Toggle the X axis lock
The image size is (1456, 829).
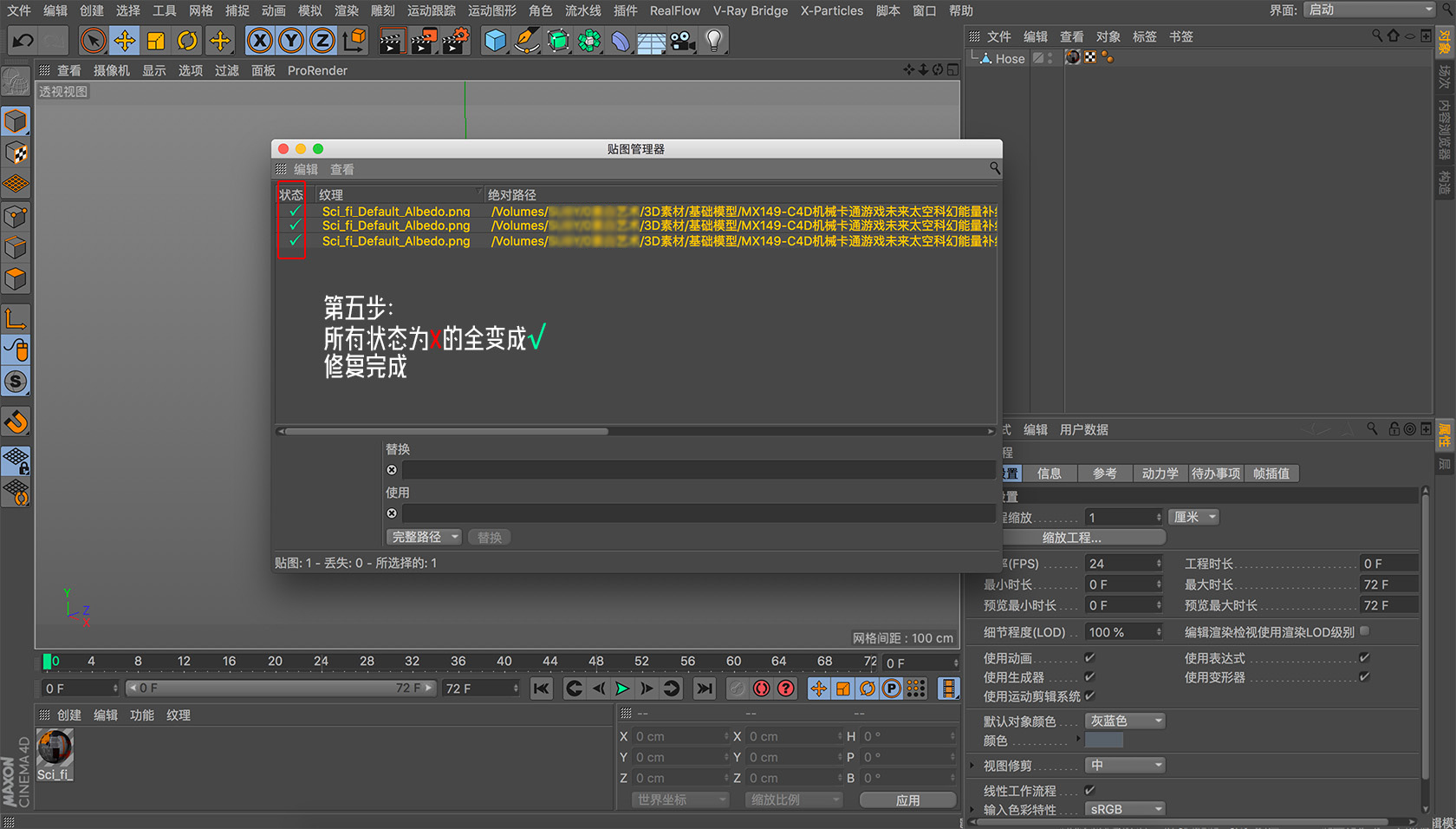(259, 41)
